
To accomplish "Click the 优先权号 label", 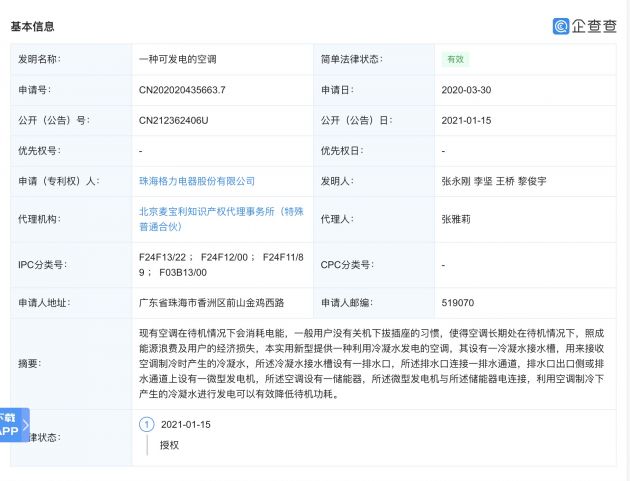I will (x=39, y=151).
